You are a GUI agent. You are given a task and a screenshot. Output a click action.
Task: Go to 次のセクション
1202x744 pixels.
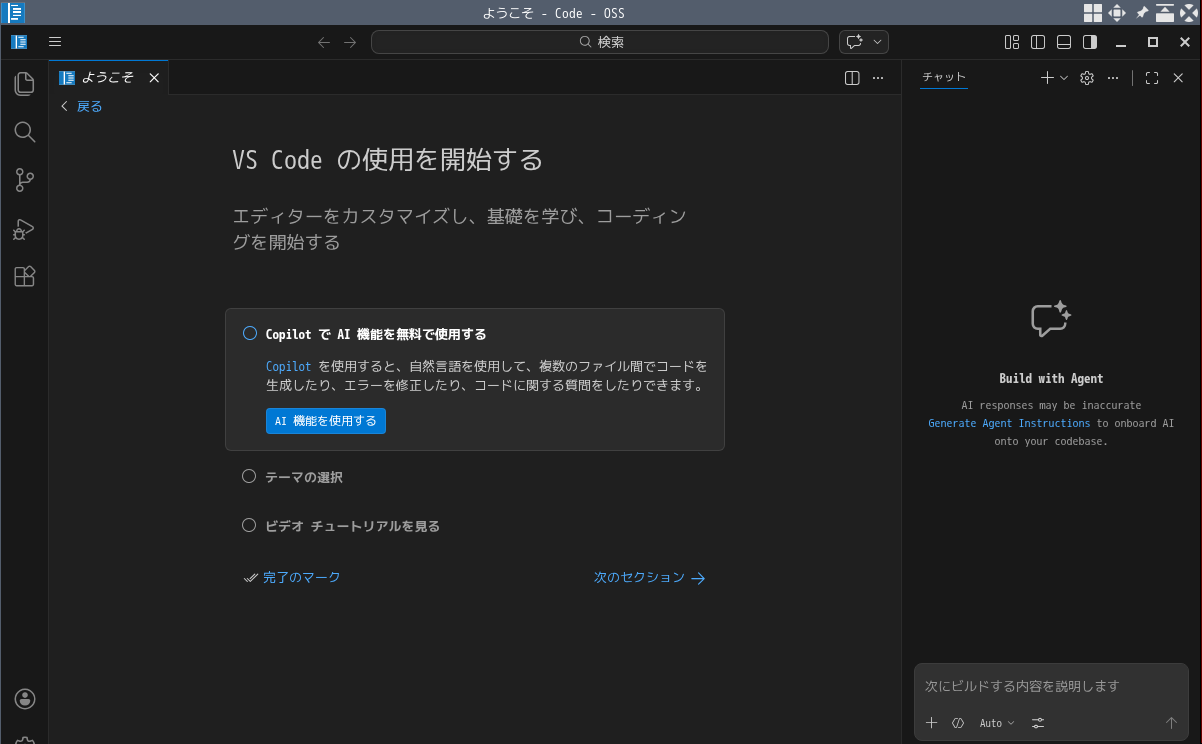(650, 577)
